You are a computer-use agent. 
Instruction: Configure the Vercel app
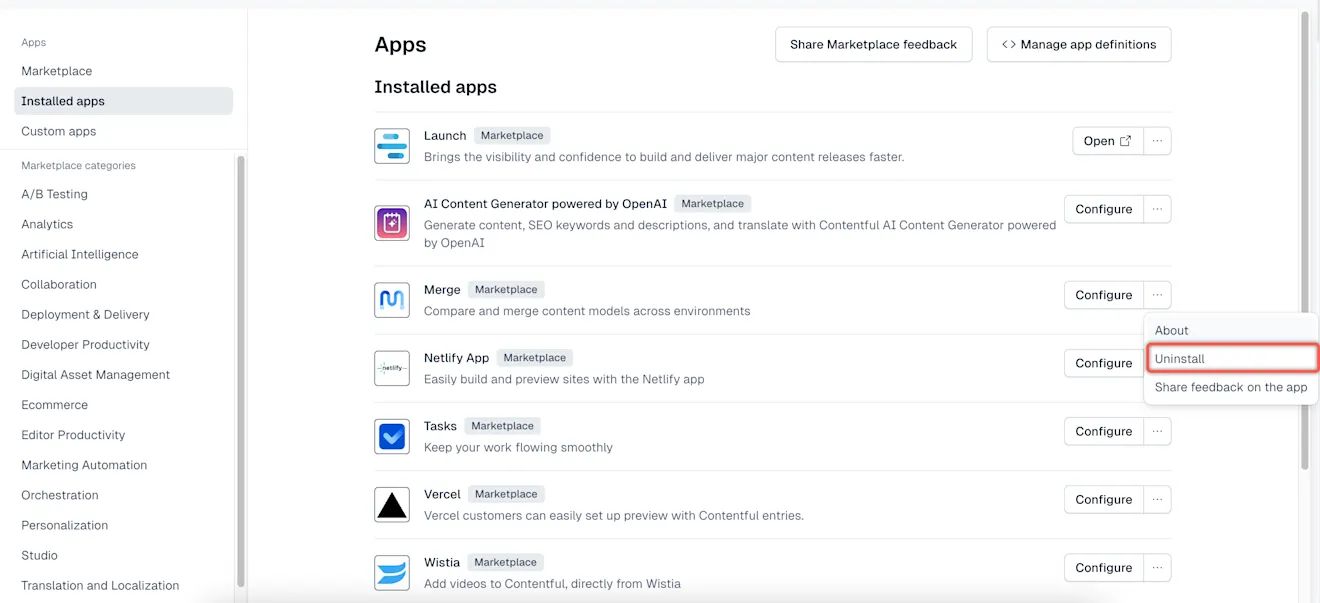(x=1104, y=499)
